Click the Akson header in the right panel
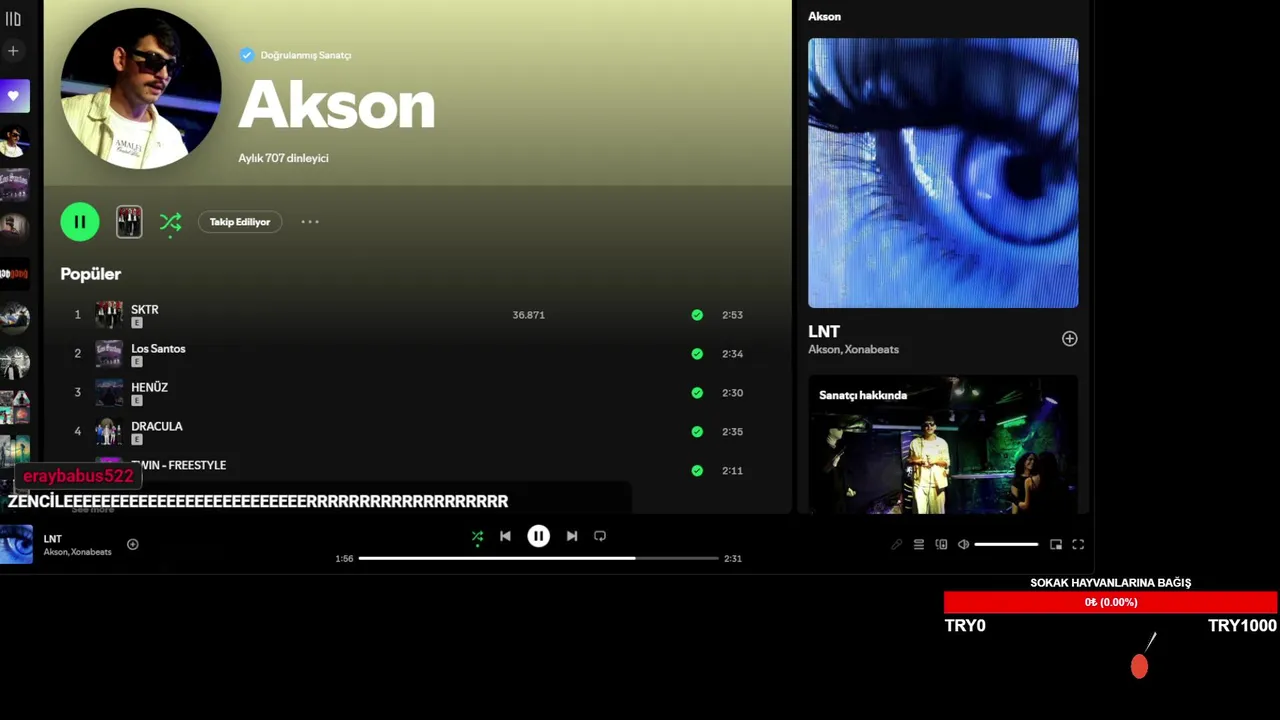Screen dimensions: 1280x720 [824, 16]
